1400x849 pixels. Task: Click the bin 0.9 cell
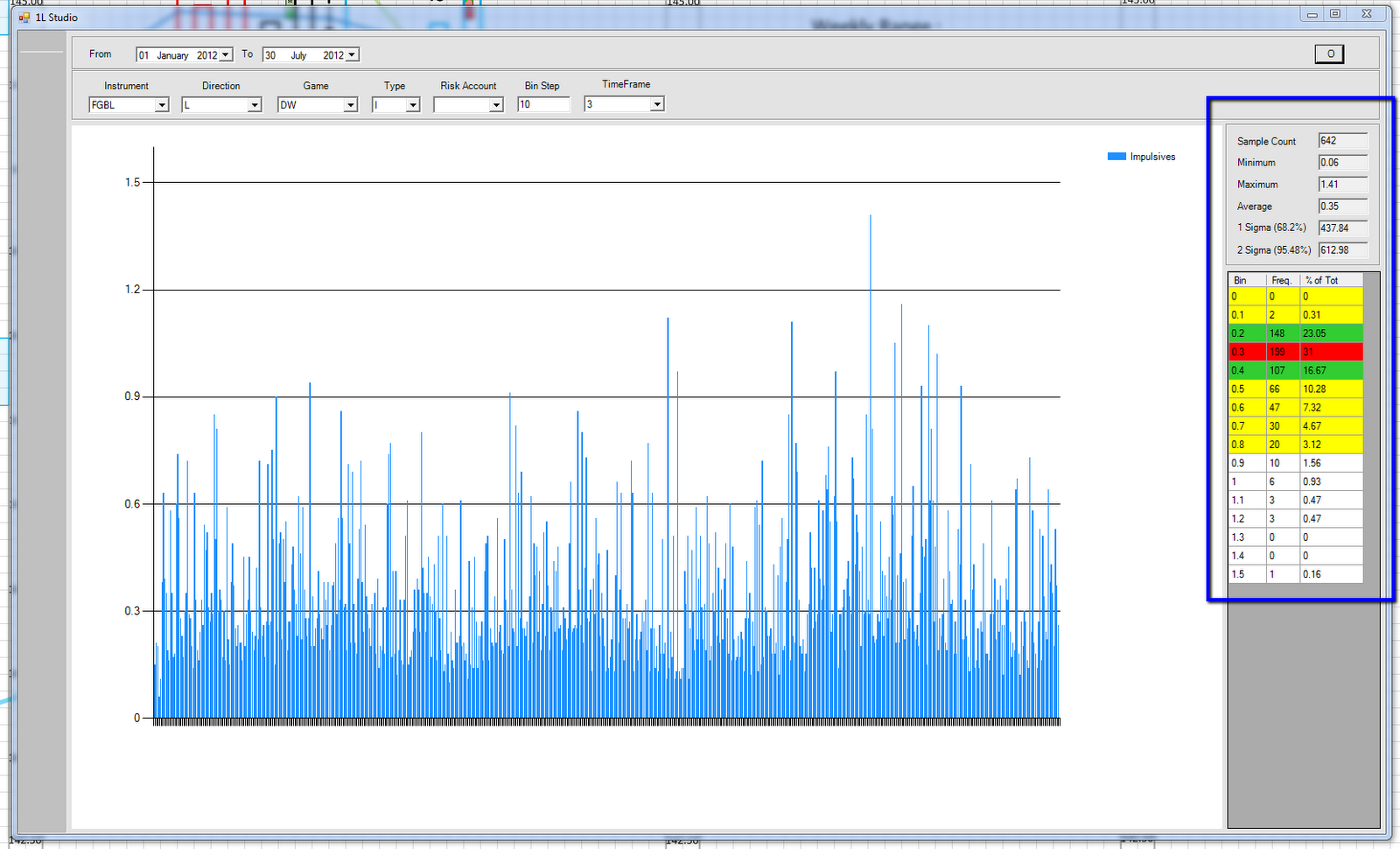[x=1249, y=463]
